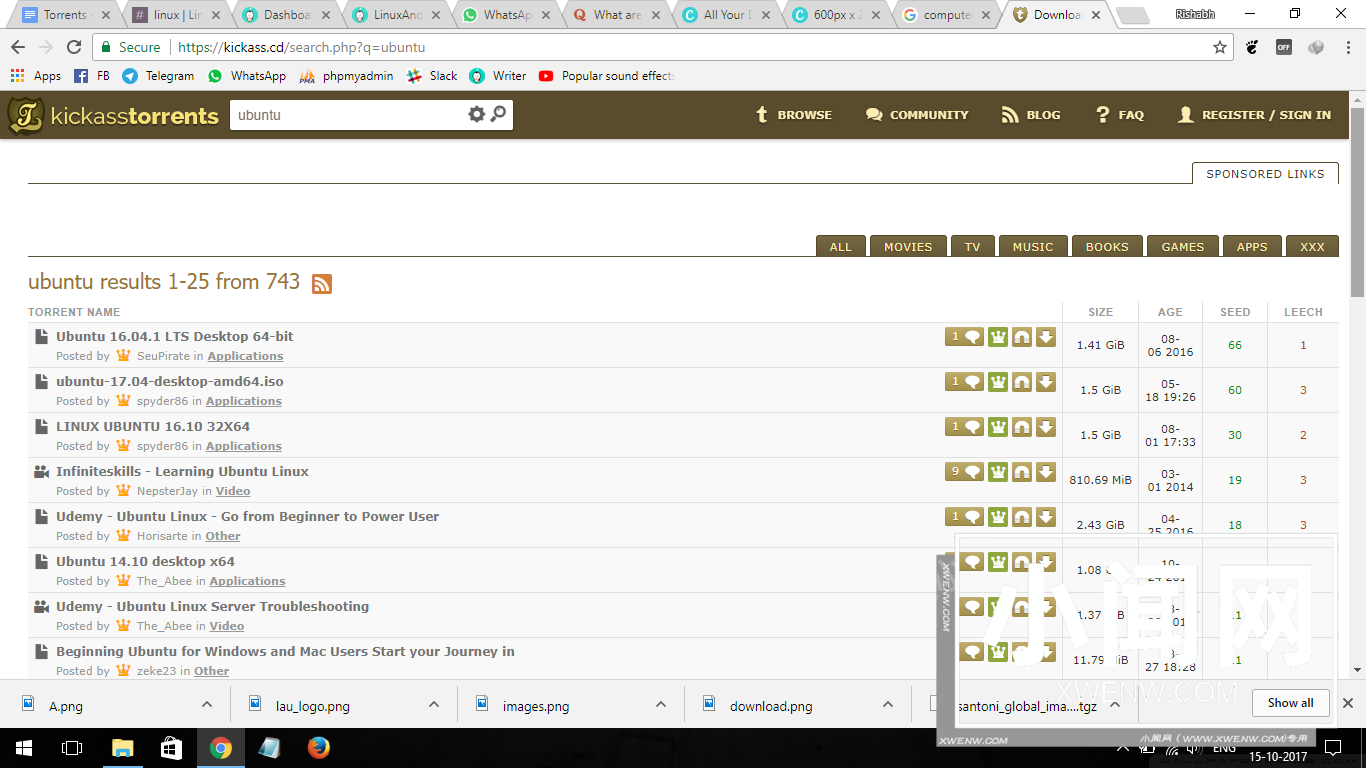Open COMMUNITY in the site header
Screen dimensions: 1366x768
click(x=917, y=115)
